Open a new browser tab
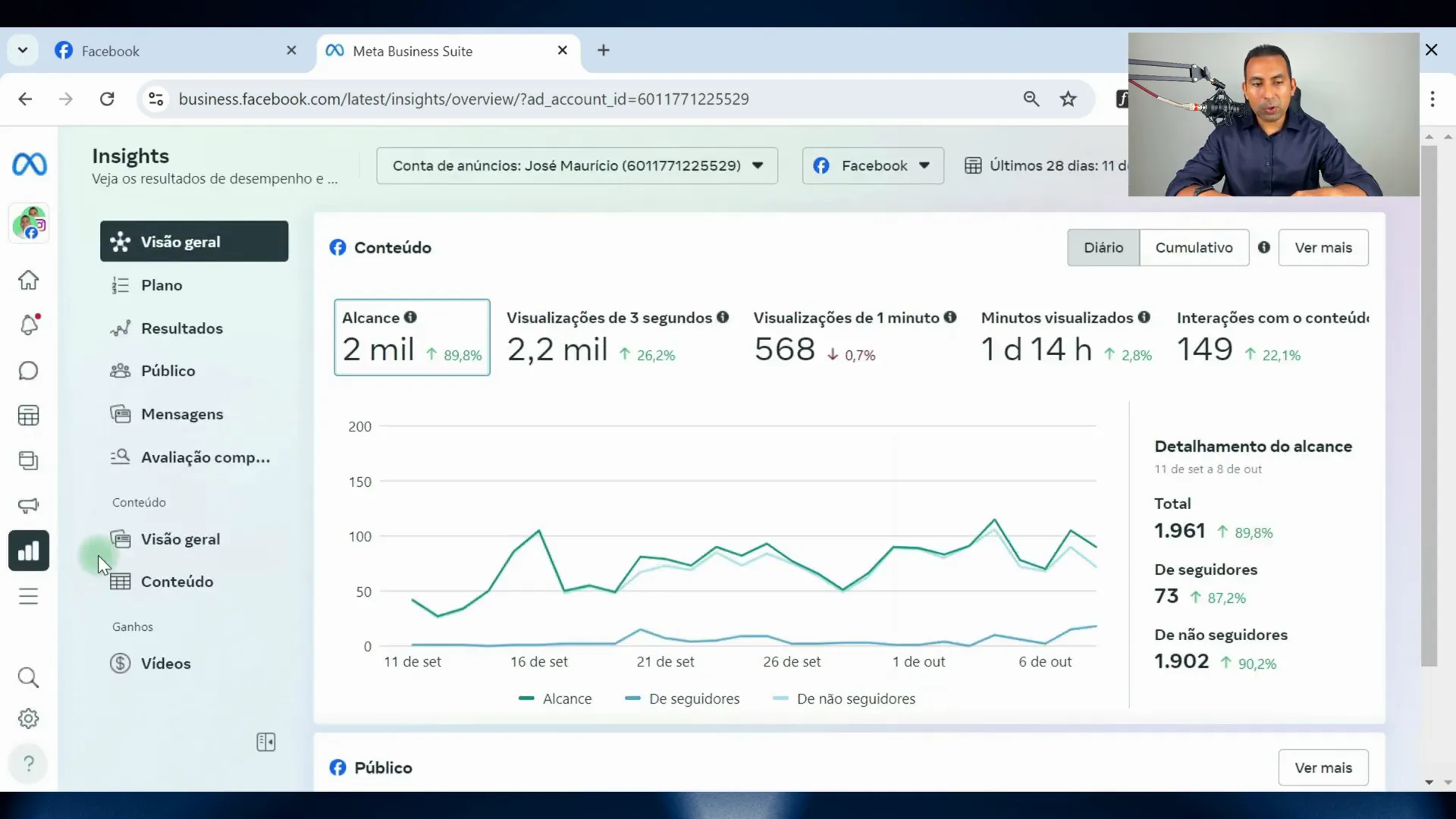Image resolution: width=1456 pixels, height=819 pixels. tap(604, 50)
